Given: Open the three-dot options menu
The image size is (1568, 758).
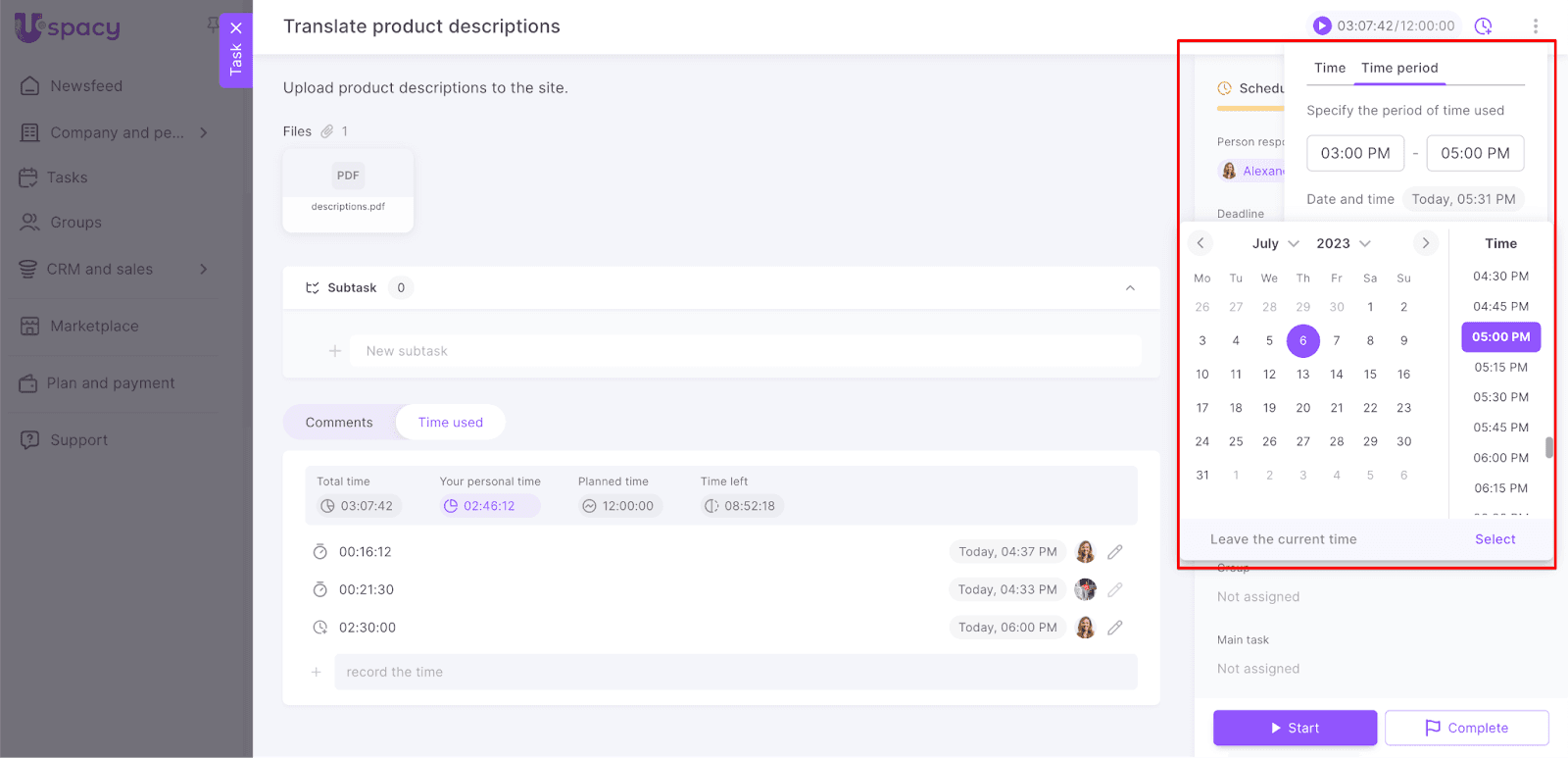Looking at the screenshot, I should coord(1535,26).
